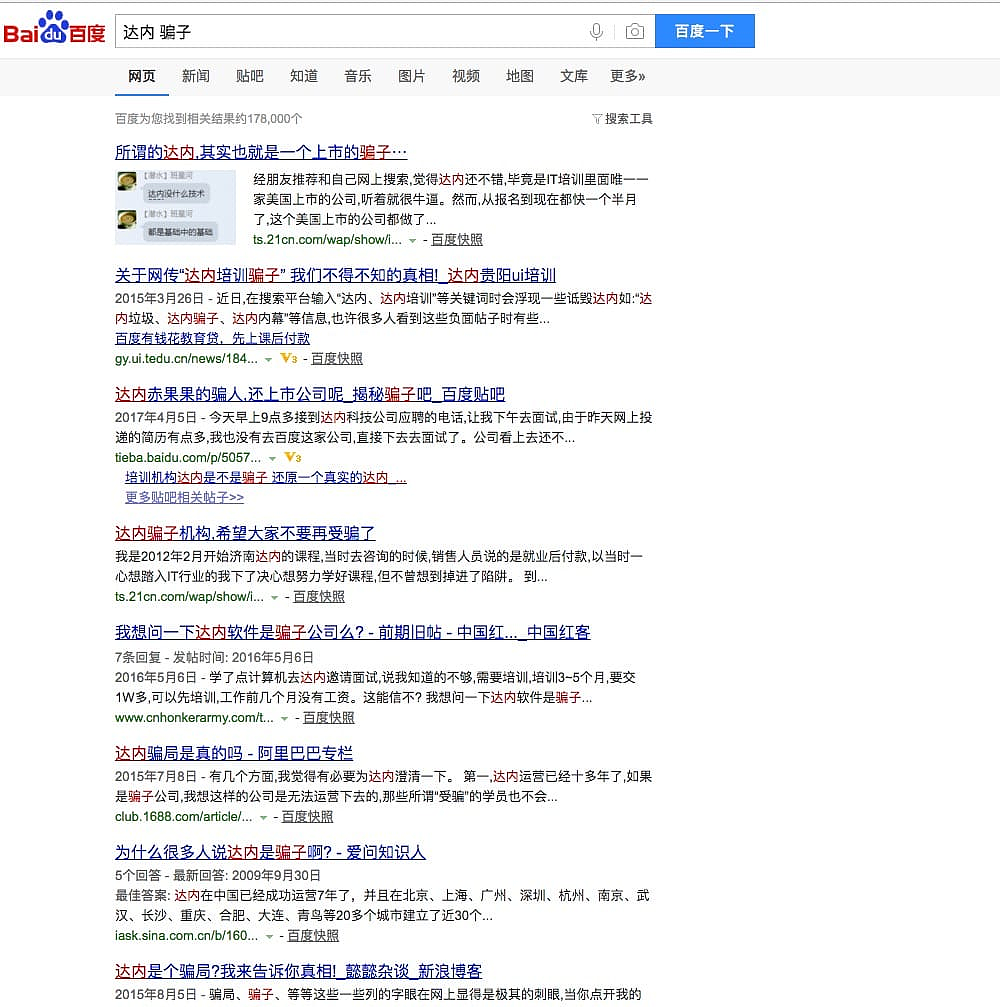Click V3 badge beside tieba.baidu.com result
Screen dimensions: 1000x1007
click(293, 457)
